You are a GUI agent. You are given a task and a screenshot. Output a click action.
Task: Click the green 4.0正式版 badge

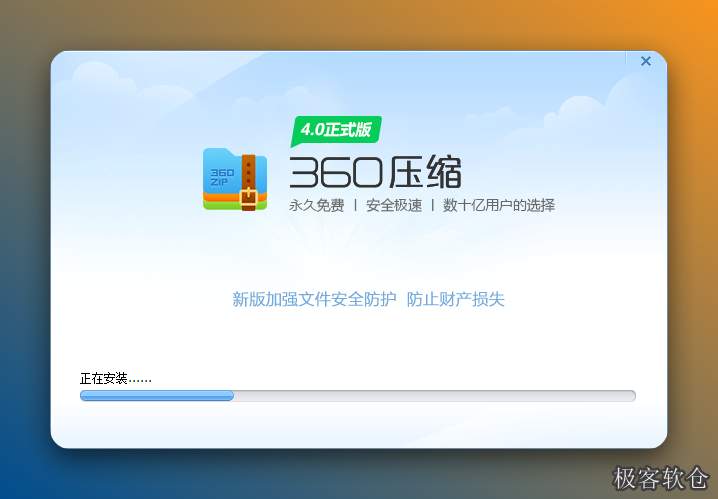tap(336, 130)
